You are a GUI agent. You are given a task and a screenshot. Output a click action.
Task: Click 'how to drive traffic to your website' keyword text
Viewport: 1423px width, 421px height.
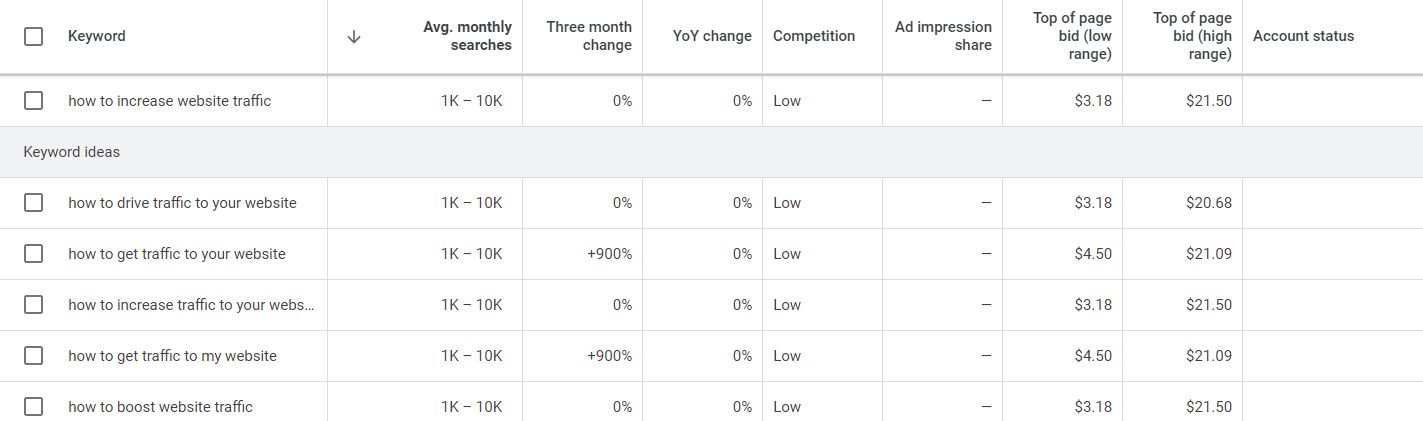click(182, 203)
